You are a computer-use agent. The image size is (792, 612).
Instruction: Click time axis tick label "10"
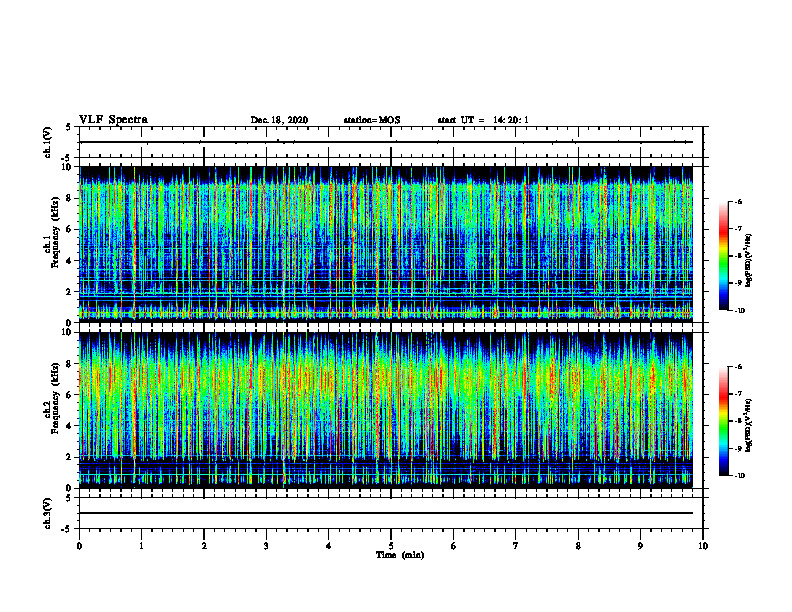pyautogui.click(x=703, y=546)
